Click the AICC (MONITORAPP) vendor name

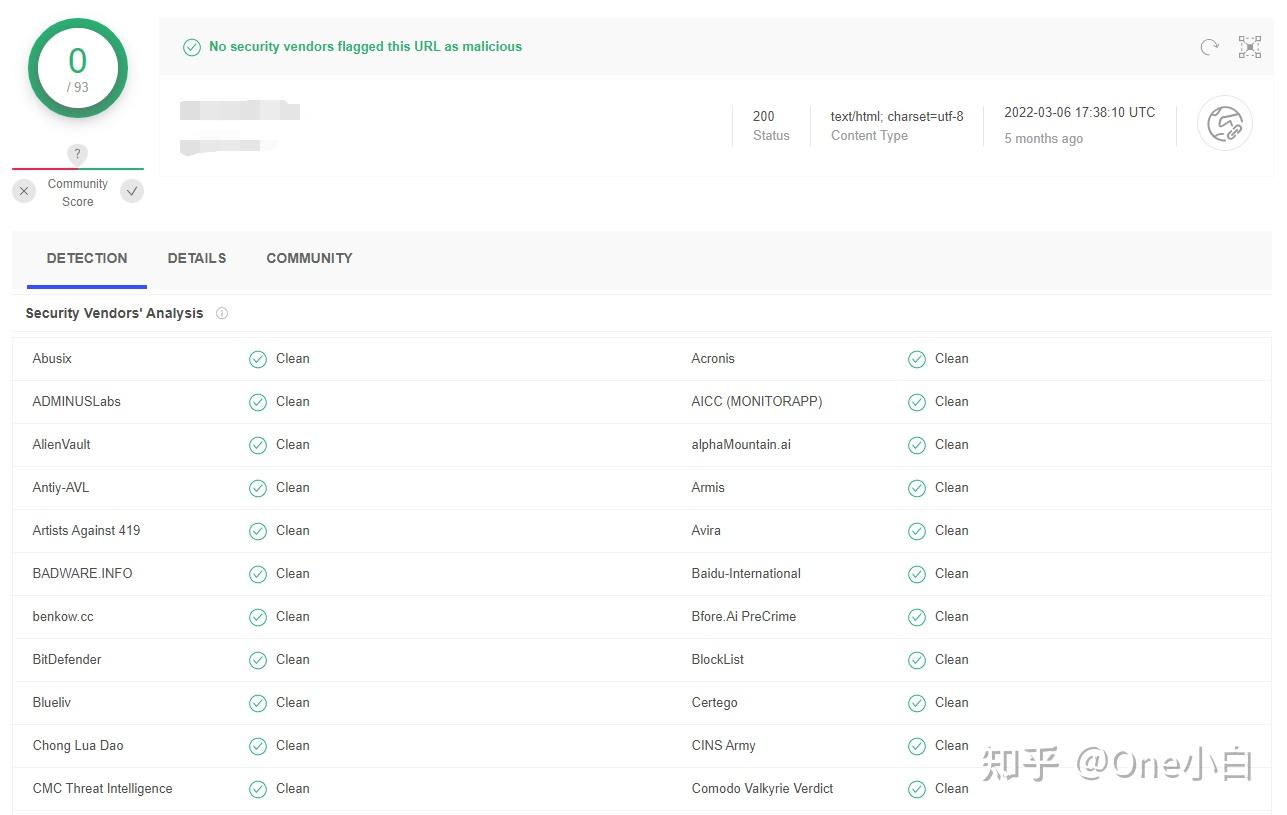pos(757,401)
